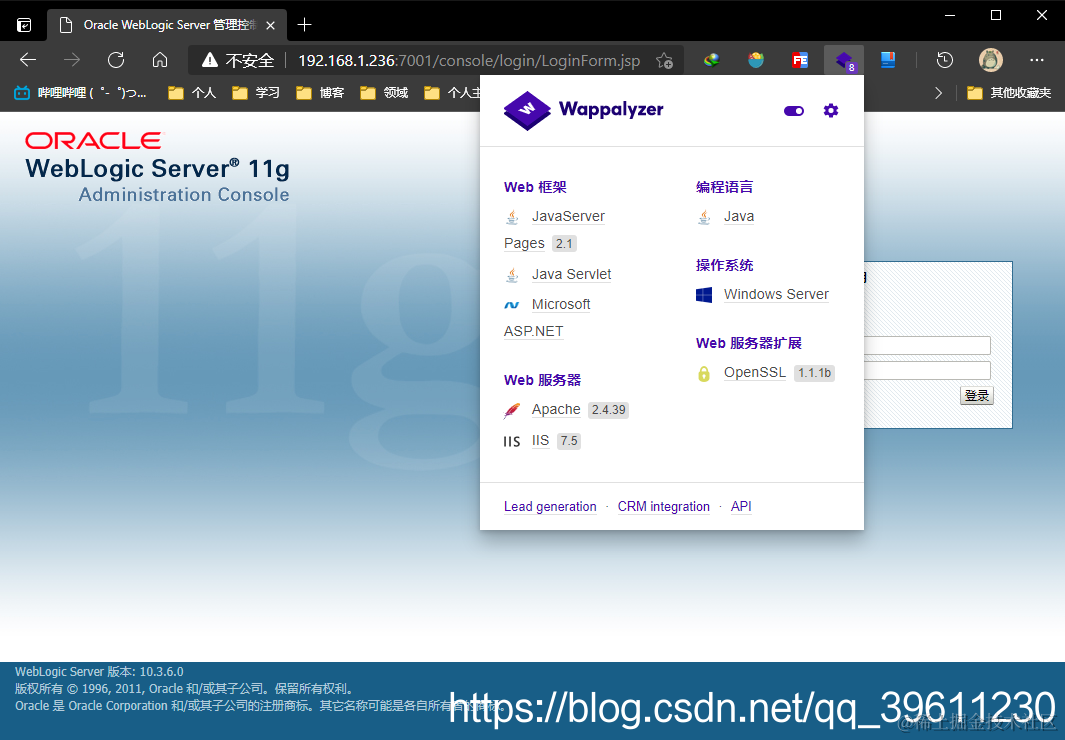Screen dimensions: 1065x740
Task: Reload the page with refresh icon
Action: [116, 60]
